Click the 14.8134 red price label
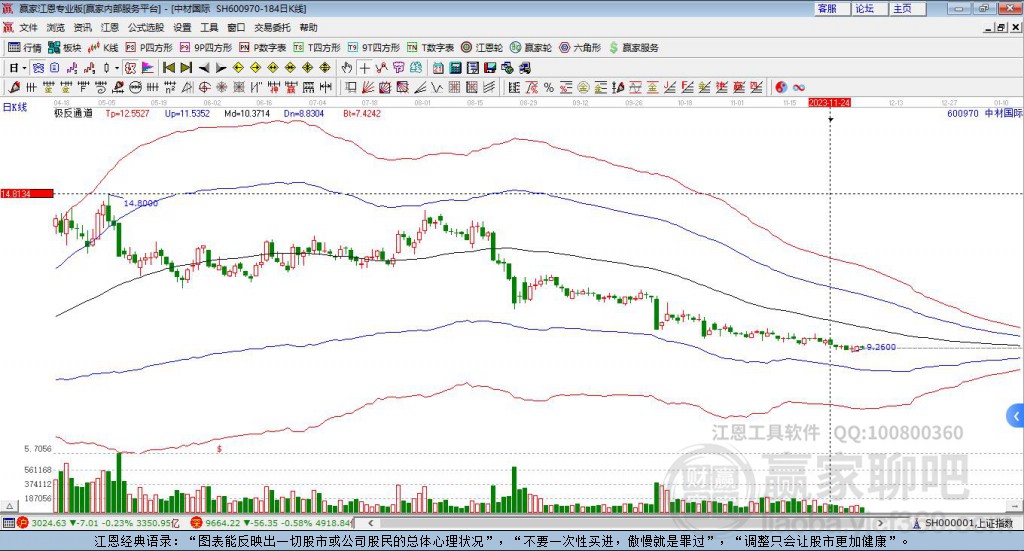 27,194
